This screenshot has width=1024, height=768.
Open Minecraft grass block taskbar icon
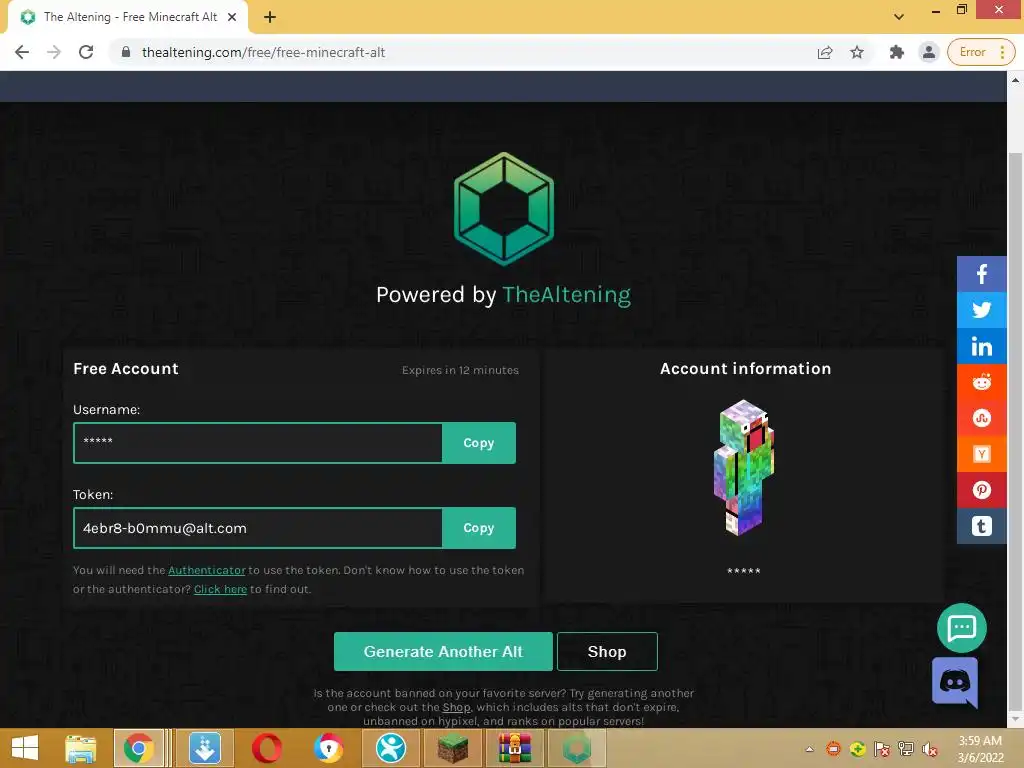click(x=453, y=748)
